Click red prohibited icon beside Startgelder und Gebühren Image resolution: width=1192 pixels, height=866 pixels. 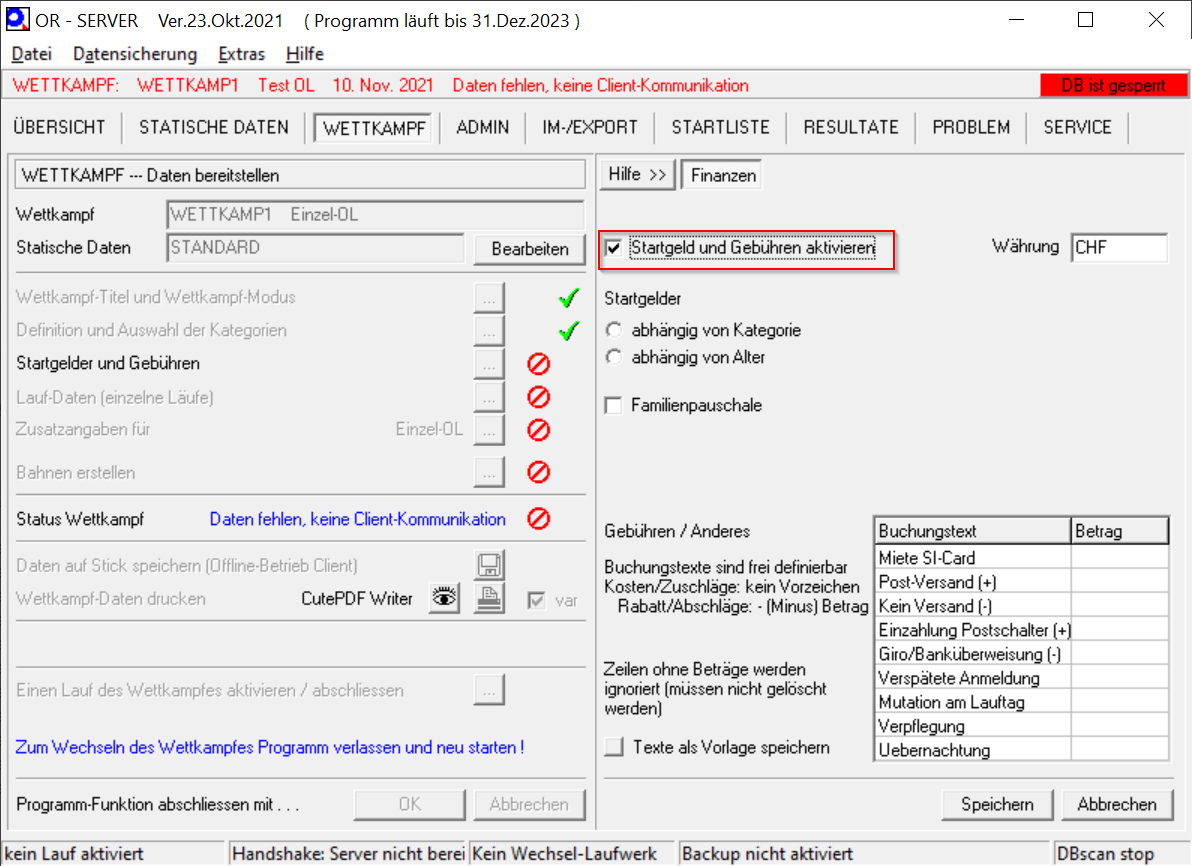pyautogui.click(x=539, y=364)
